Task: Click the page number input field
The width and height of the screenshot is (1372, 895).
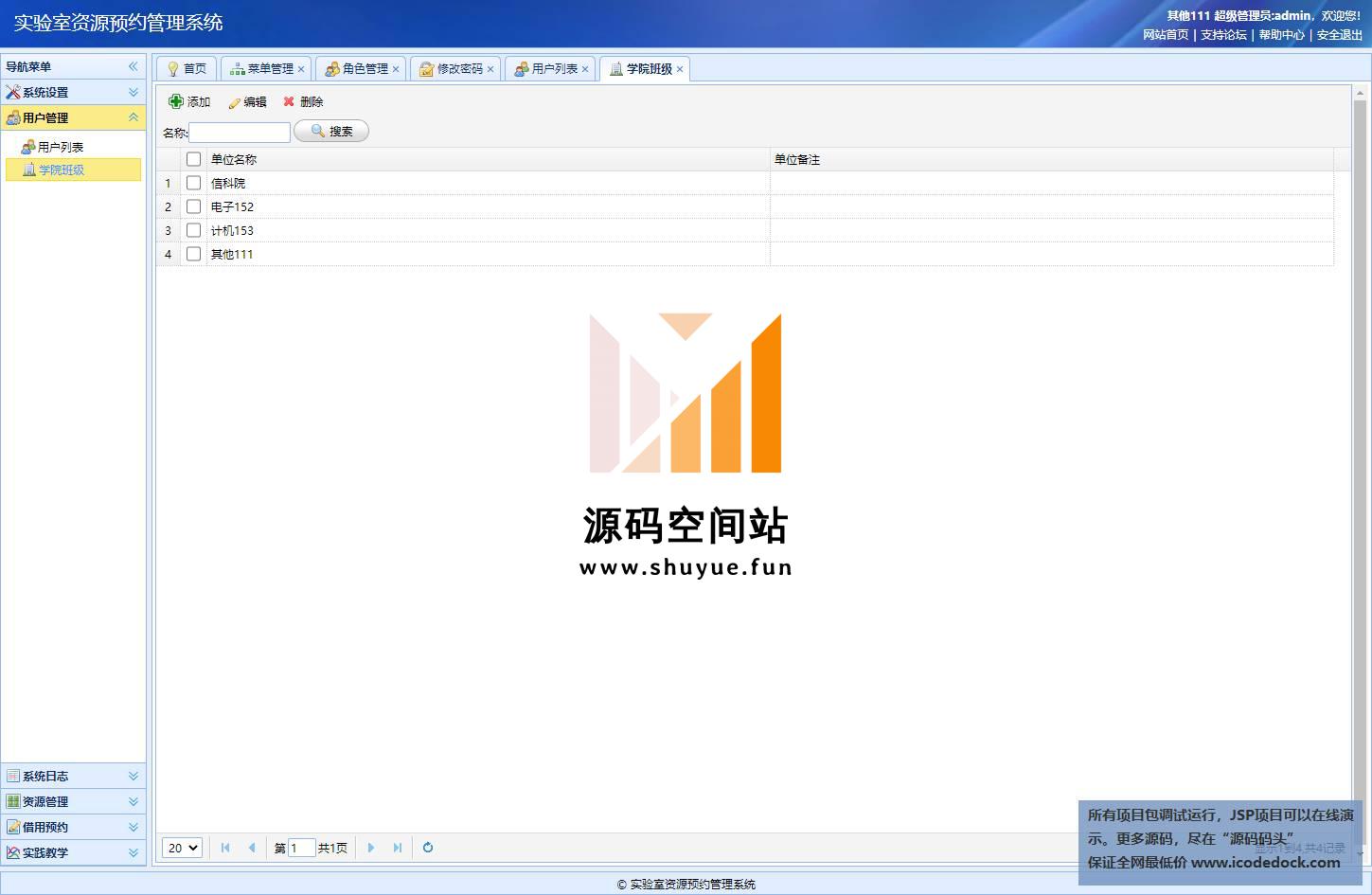Action: click(302, 848)
